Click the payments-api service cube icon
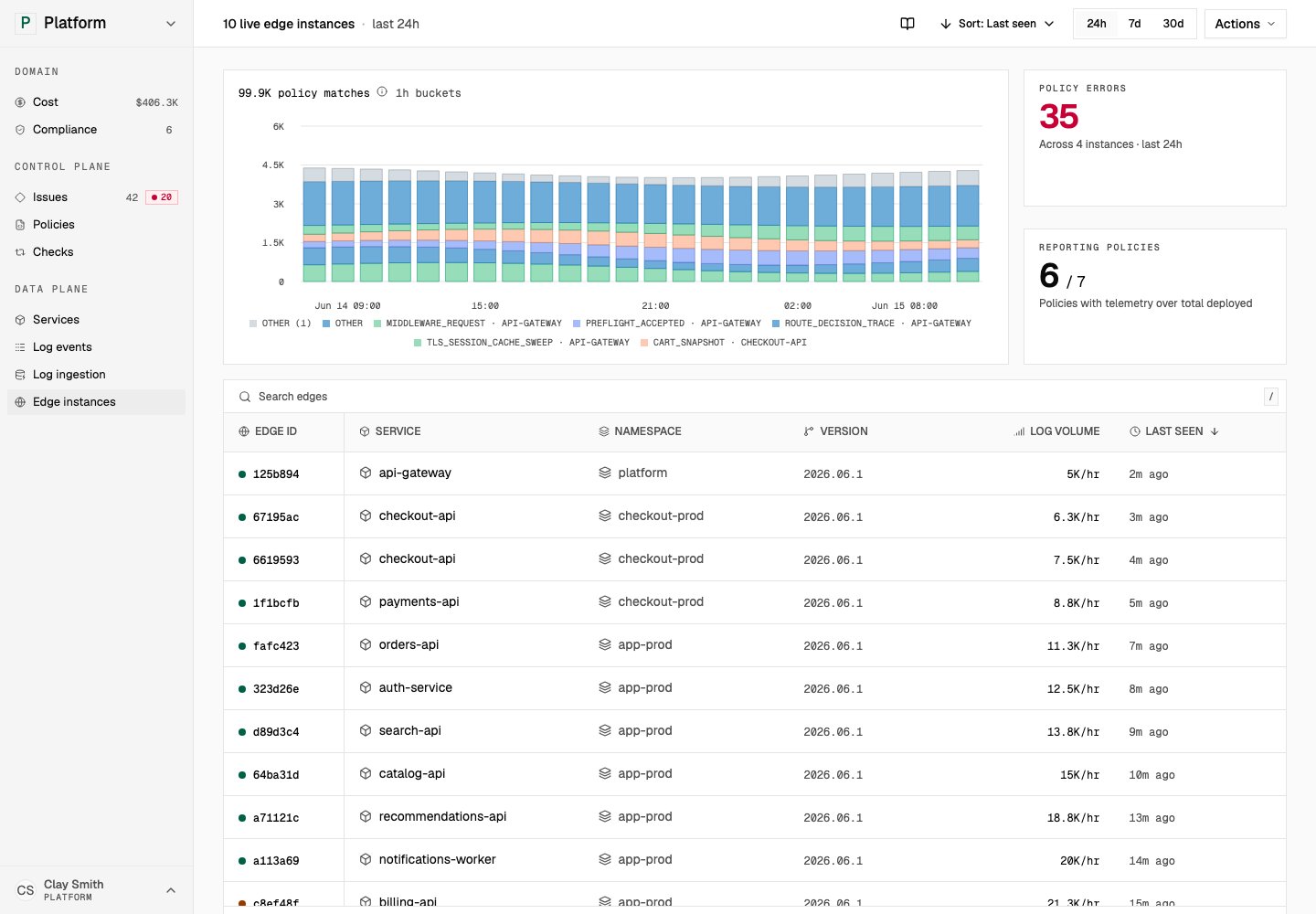Viewport: 1316px width, 914px height. 366,601
